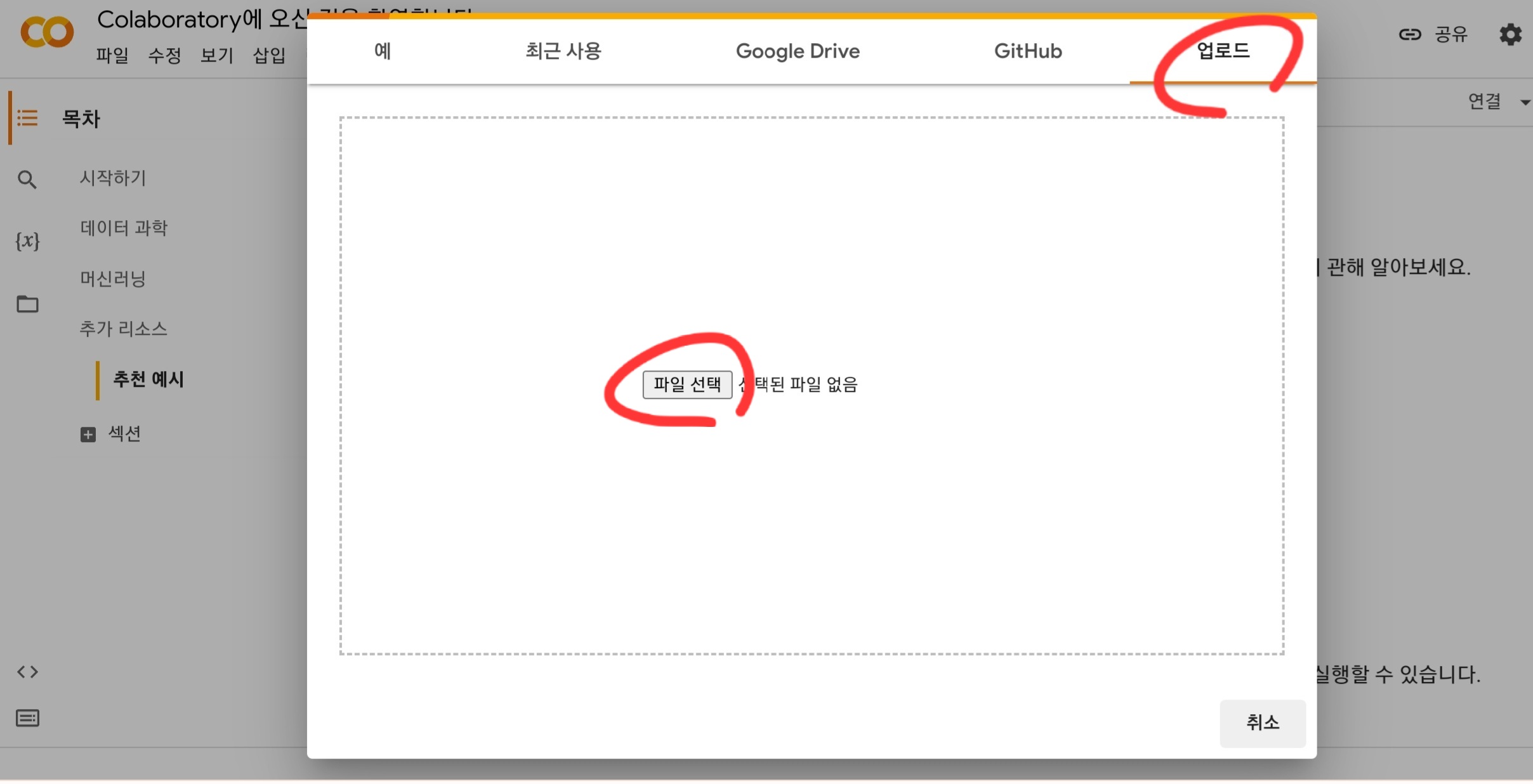Switch to the Google Drive tab

[797, 51]
